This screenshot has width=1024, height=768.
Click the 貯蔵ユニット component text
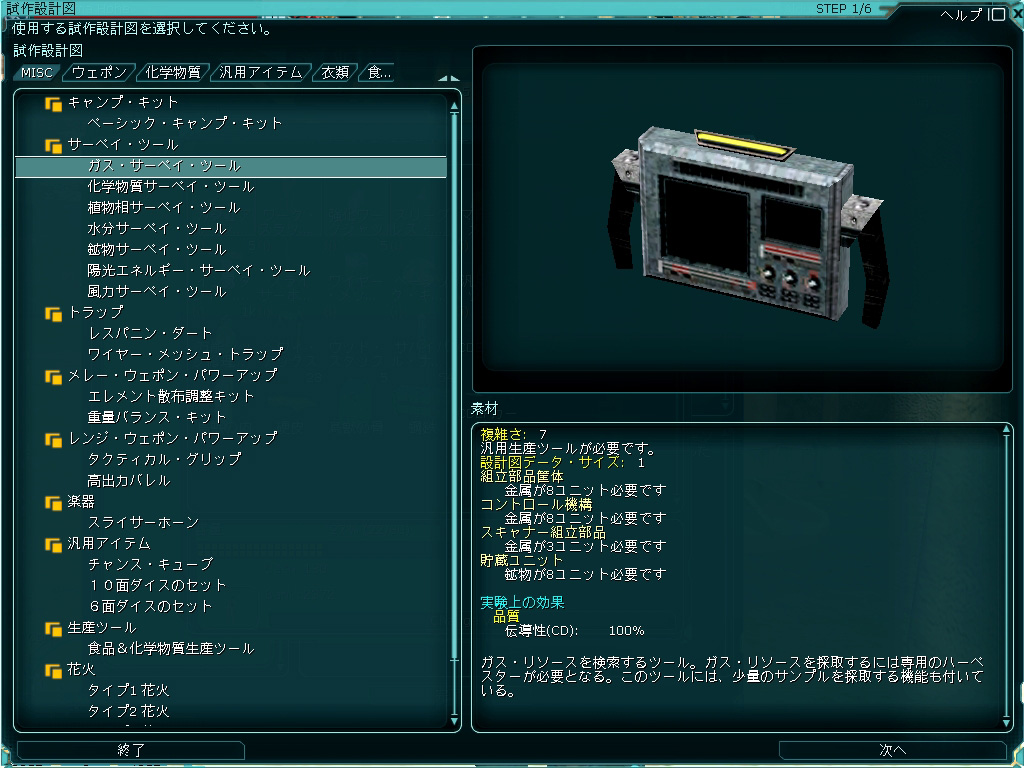522,560
